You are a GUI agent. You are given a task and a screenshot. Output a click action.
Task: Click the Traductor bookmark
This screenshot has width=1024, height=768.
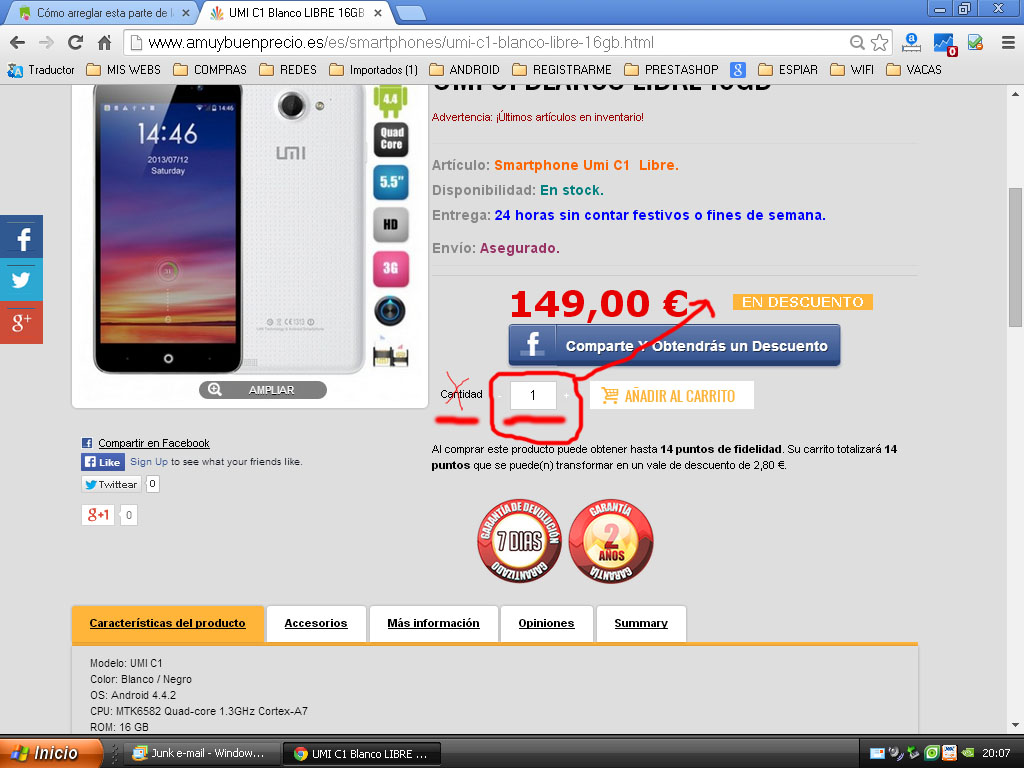(x=40, y=70)
